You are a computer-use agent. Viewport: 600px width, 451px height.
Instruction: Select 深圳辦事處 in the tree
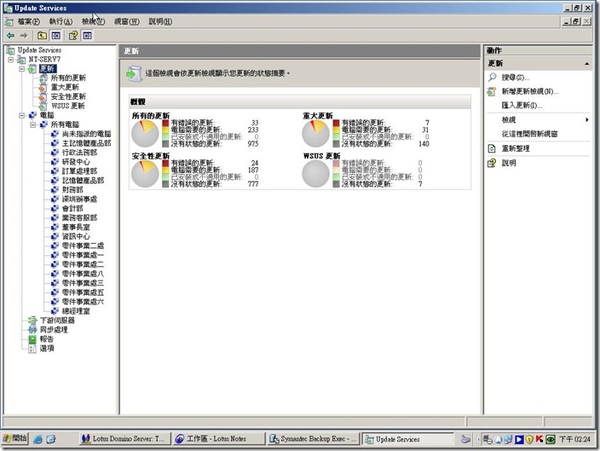coord(80,199)
